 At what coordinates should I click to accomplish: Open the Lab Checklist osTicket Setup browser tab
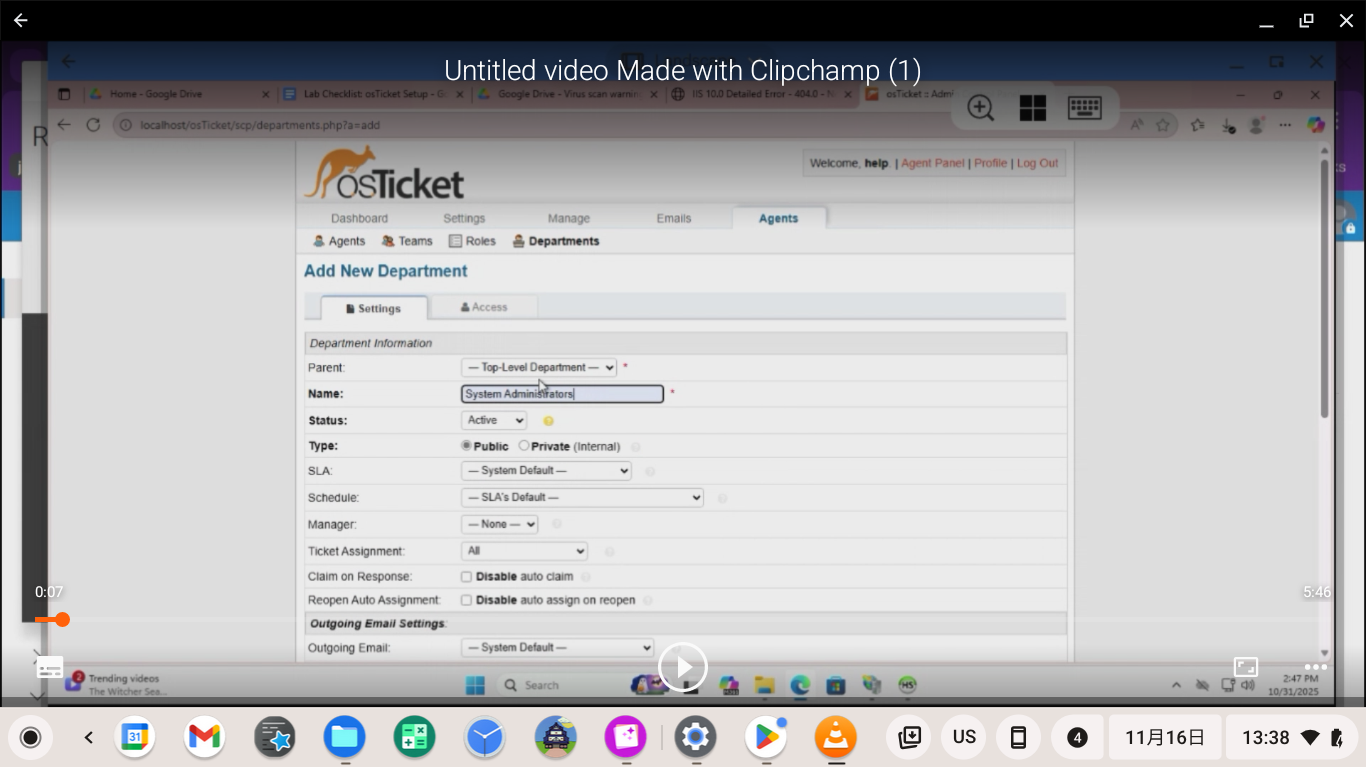pyautogui.click(x=373, y=94)
